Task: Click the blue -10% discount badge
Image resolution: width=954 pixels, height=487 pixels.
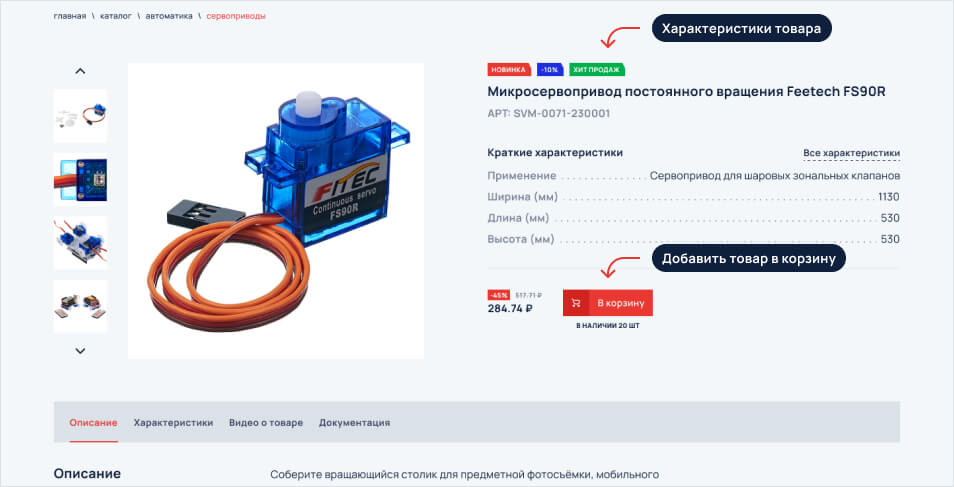Action: [549, 69]
